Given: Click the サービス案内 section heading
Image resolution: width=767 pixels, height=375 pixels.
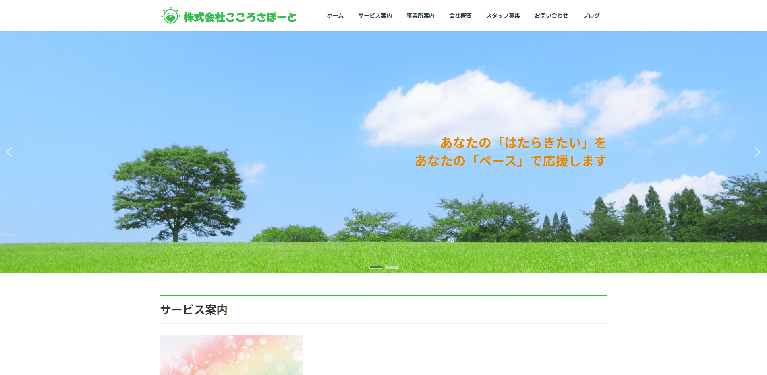Looking at the screenshot, I should tap(194, 309).
